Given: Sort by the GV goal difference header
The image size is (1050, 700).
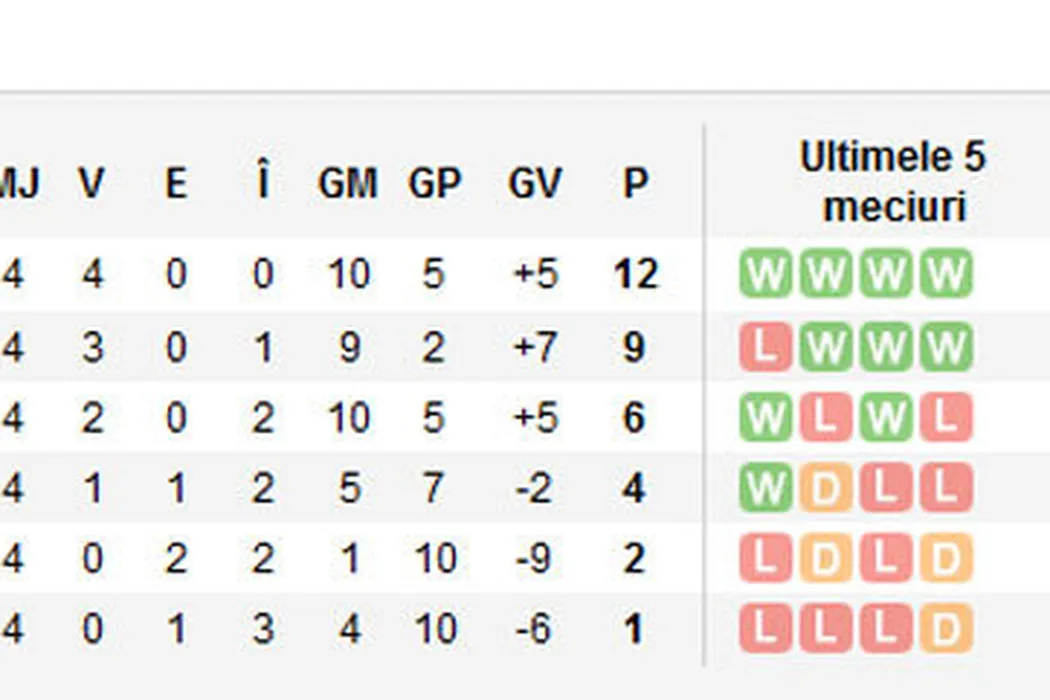Looking at the screenshot, I should [535, 184].
